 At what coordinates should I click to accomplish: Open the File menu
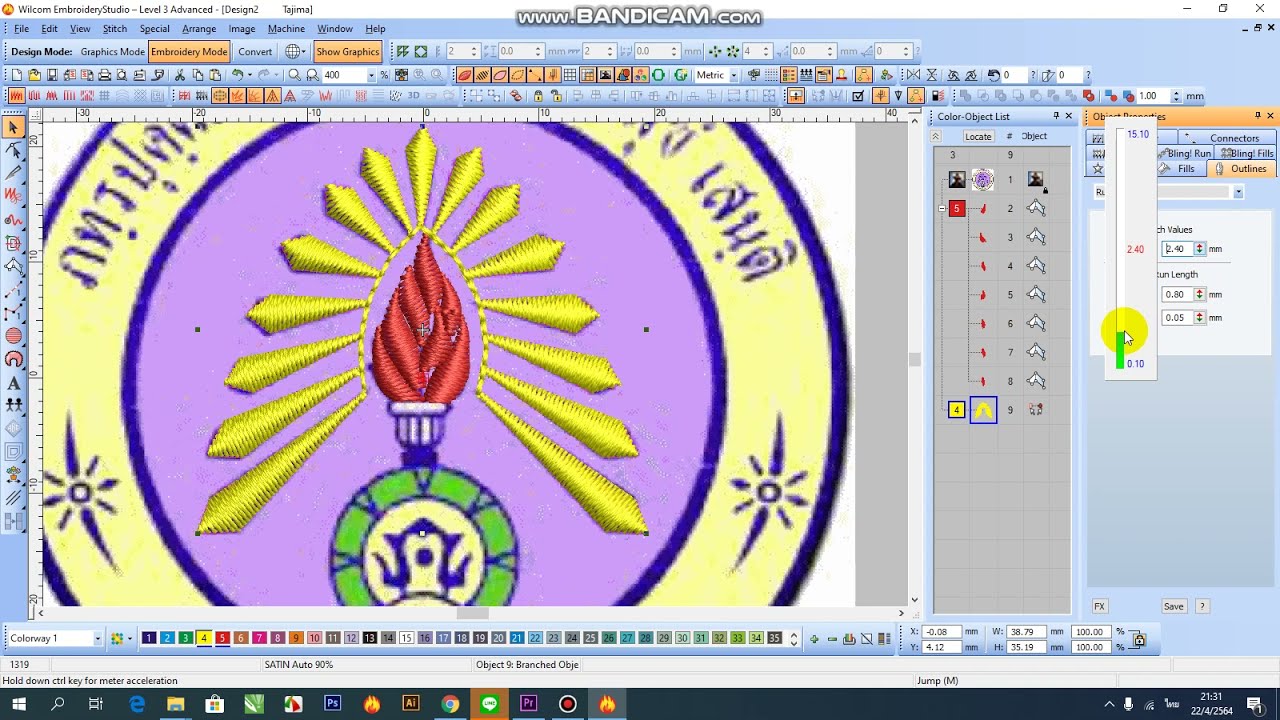click(21, 29)
